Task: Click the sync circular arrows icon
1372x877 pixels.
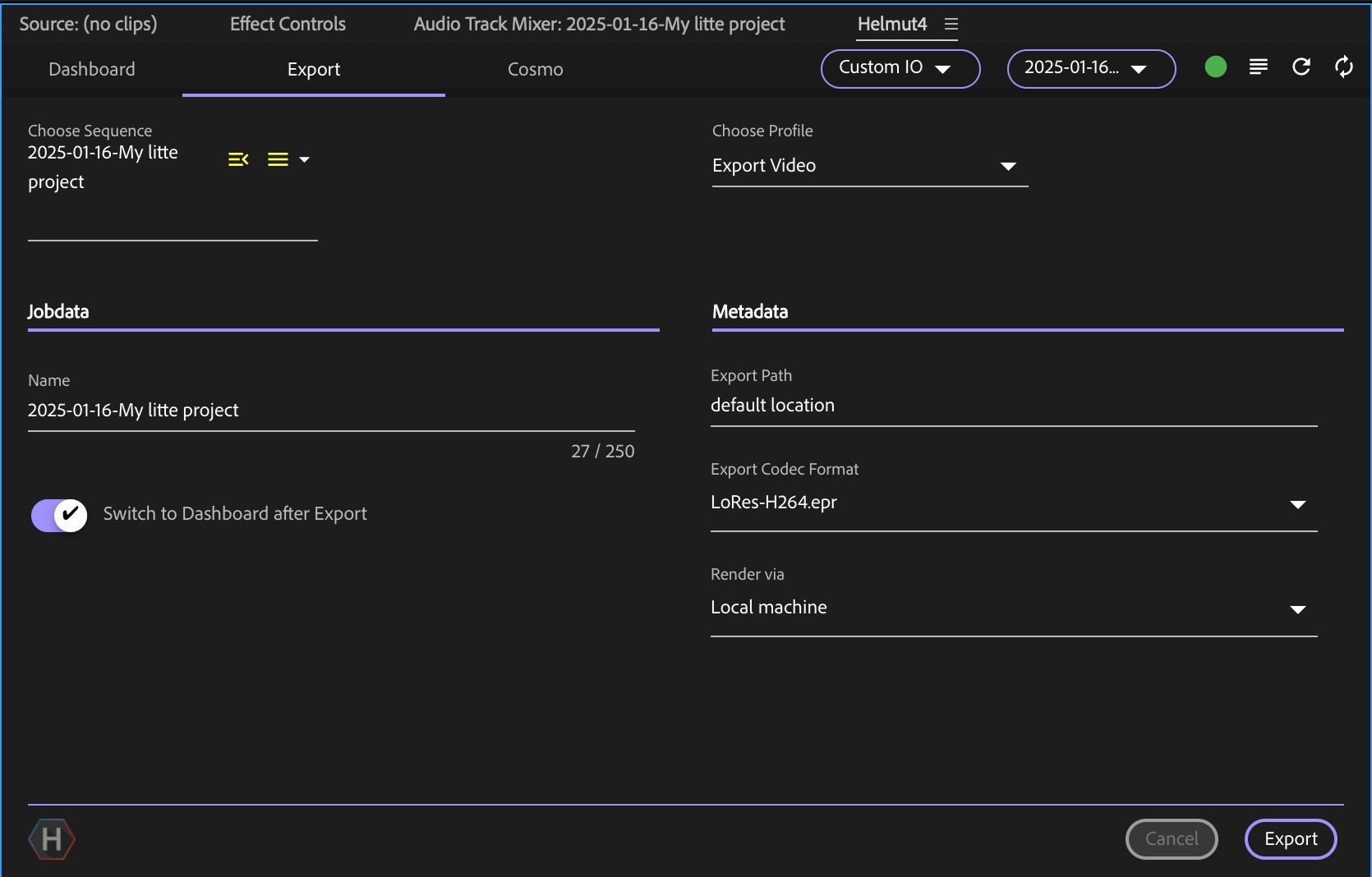Action: 1343,67
